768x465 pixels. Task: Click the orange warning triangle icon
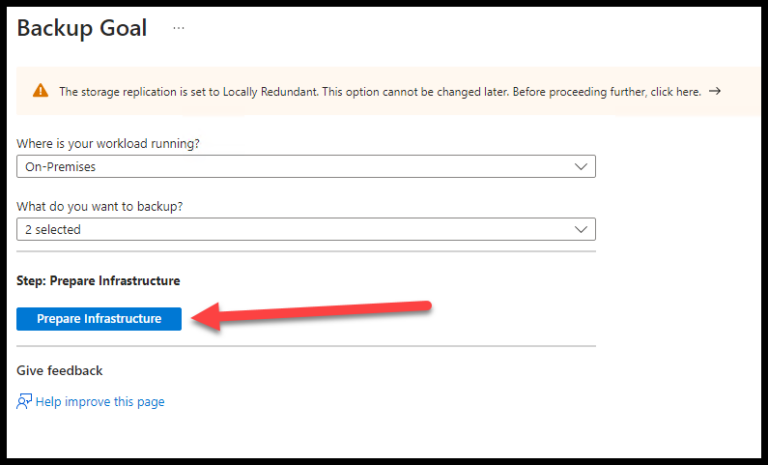40,91
